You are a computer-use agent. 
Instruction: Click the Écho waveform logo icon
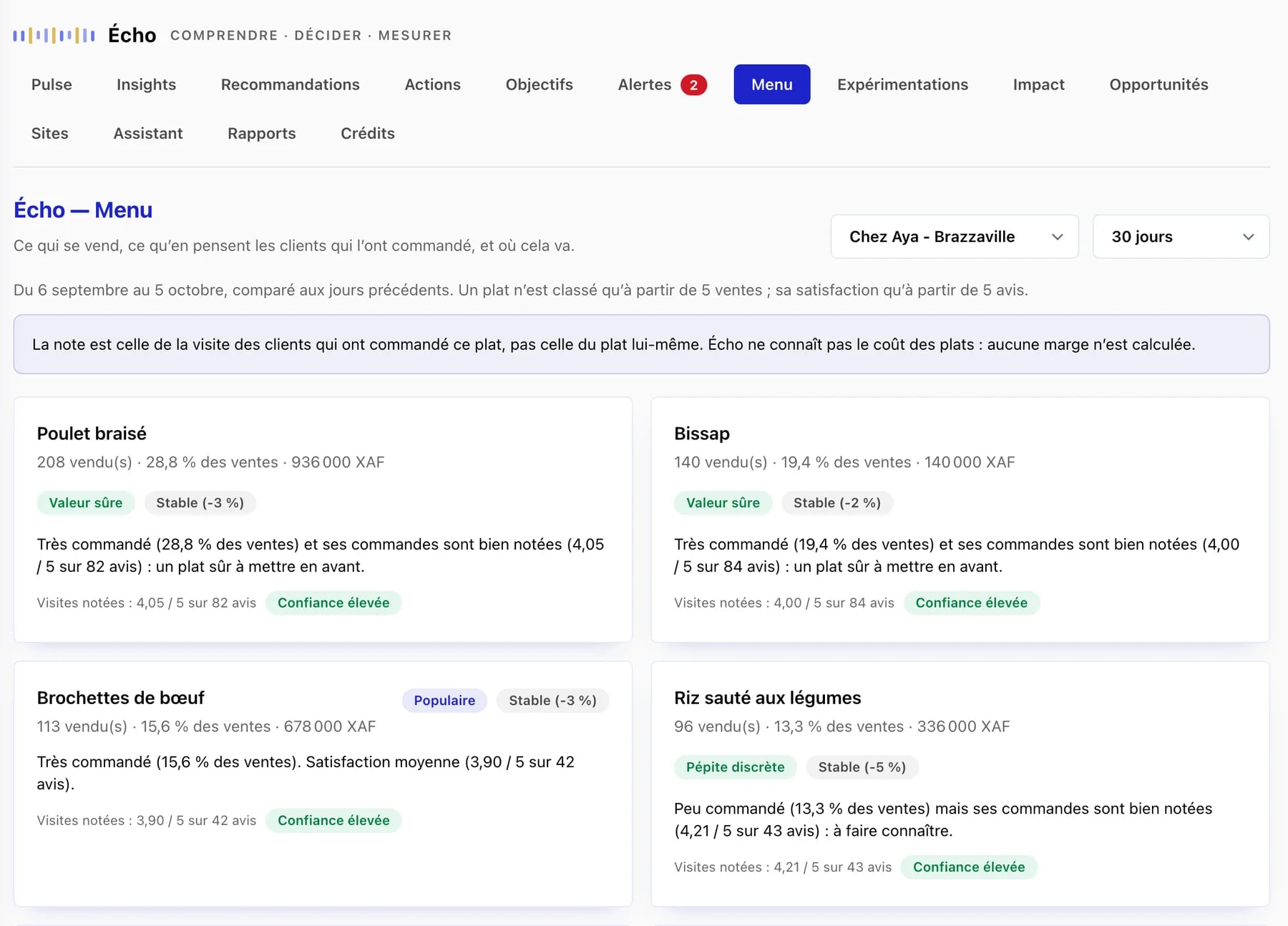pos(54,35)
